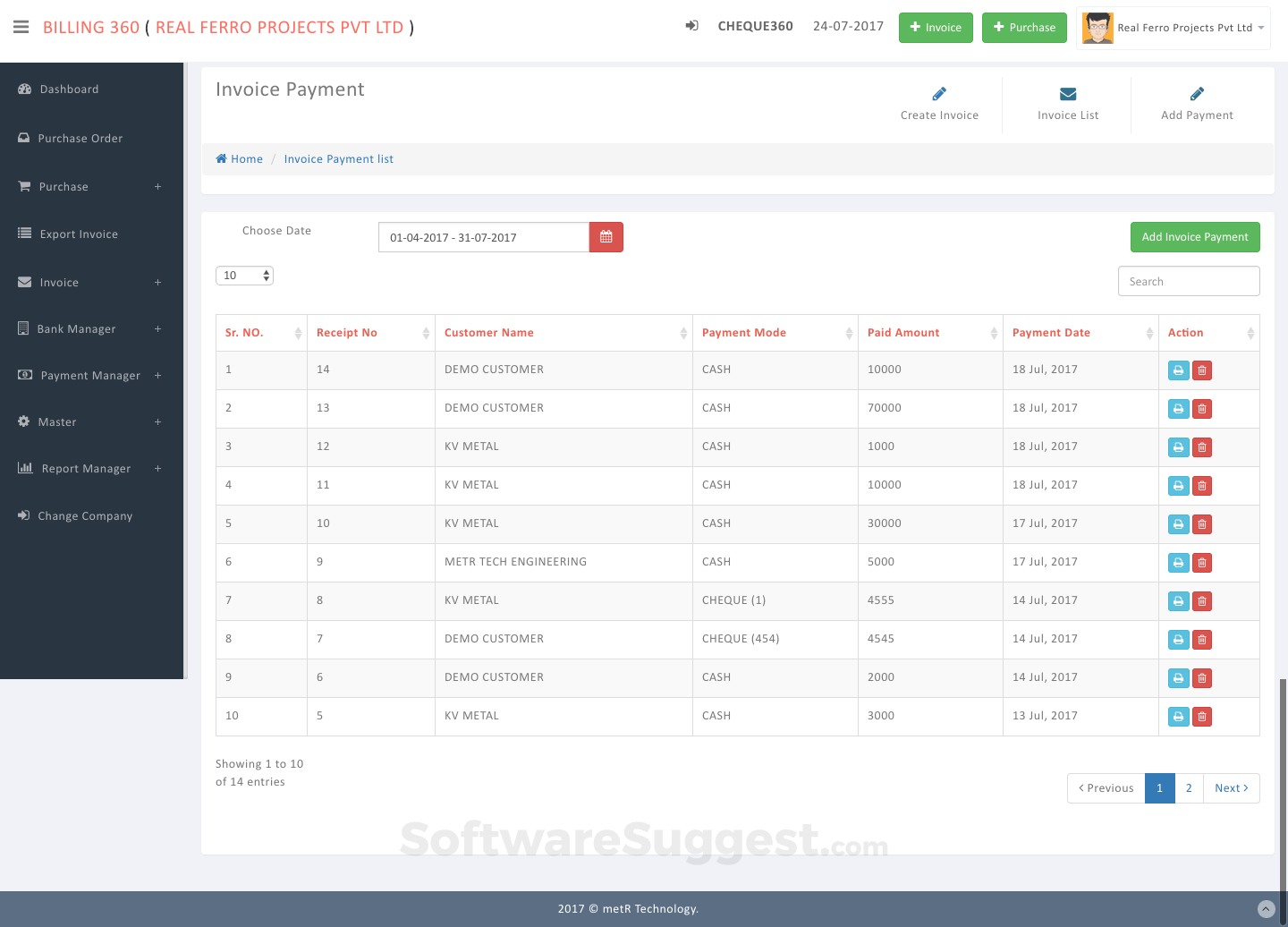Image resolution: width=1288 pixels, height=927 pixels.
Task: Click the date range input field
Action: pos(484,237)
